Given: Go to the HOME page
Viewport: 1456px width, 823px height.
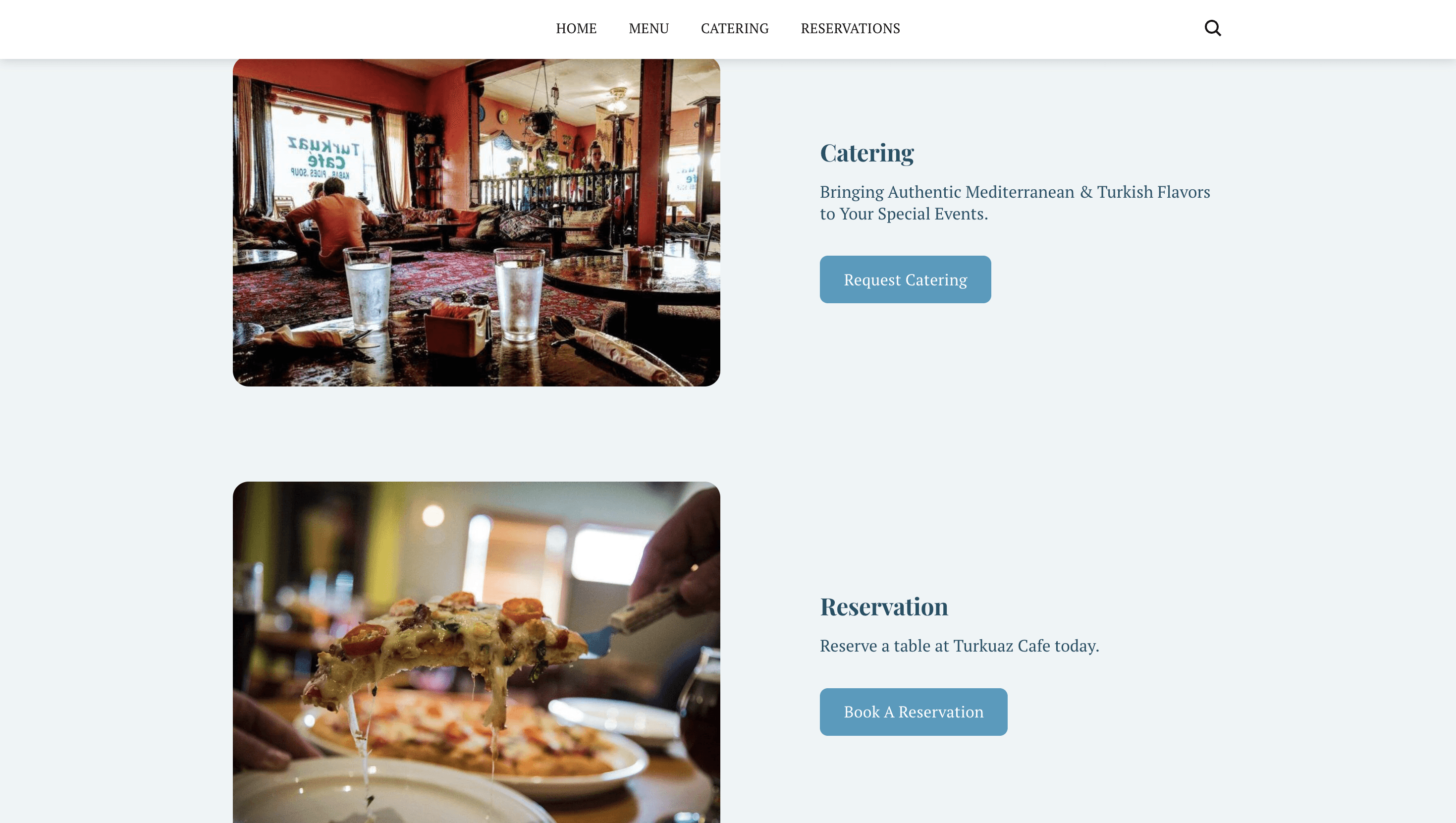Looking at the screenshot, I should tap(576, 28).
